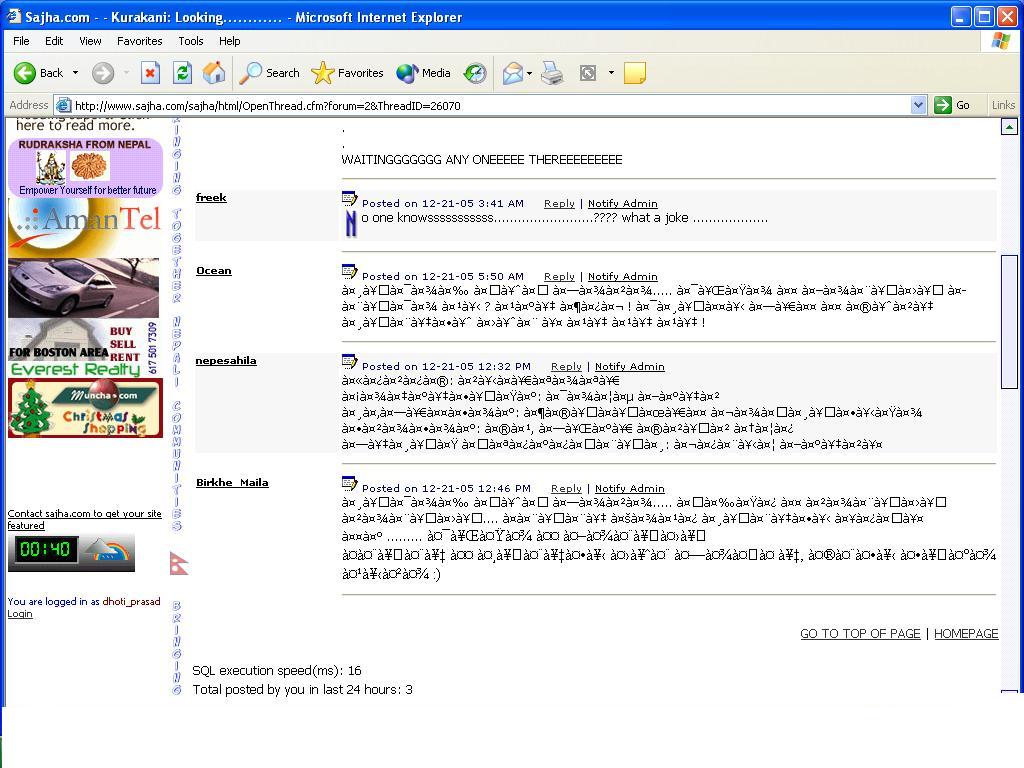
Task: Go to the Home page icon
Action: [x=214, y=73]
